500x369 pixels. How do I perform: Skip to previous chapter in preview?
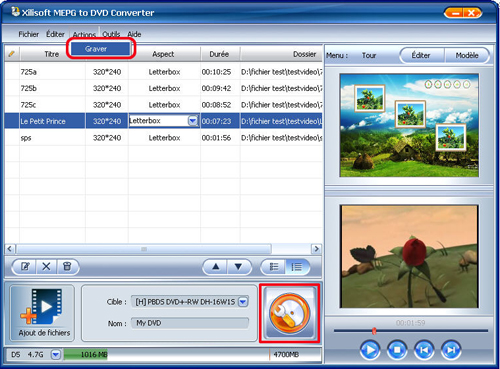424,350
